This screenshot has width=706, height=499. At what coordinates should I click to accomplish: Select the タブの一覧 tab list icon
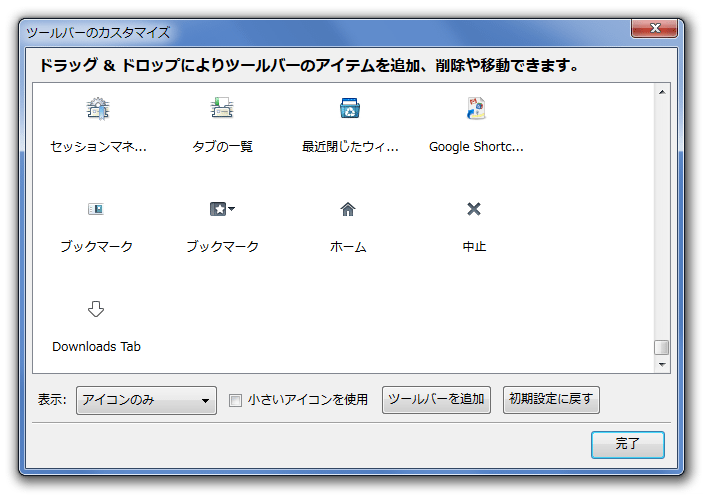(222, 108)
